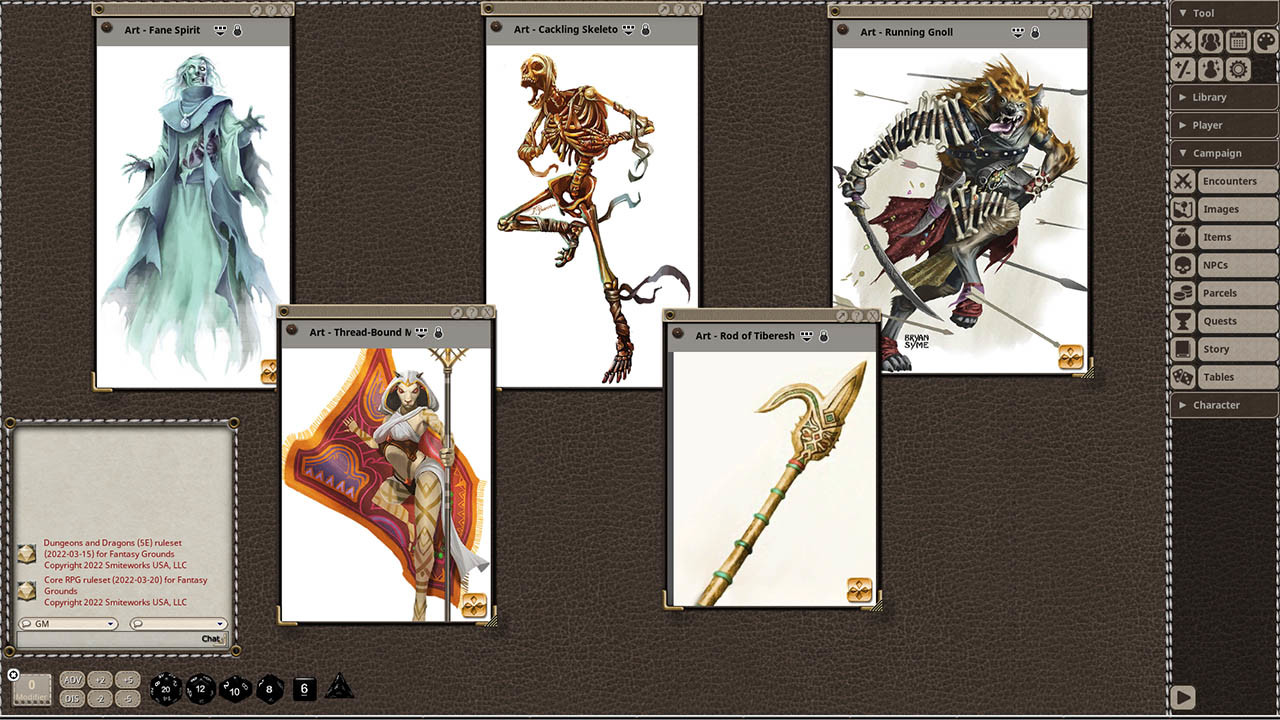
Task: Open the Modifiers +/- tool icon
Action: pos(1184,68)
